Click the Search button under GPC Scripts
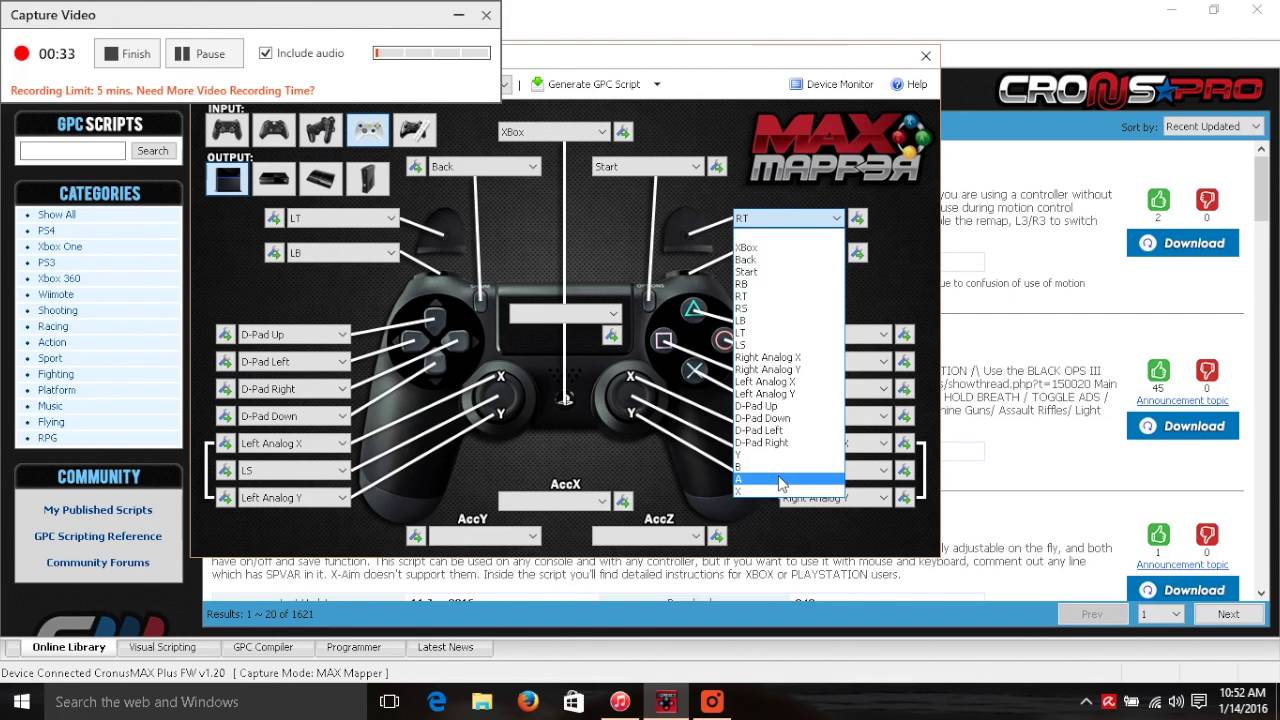Screen dimensions: 1280x720 153,151
